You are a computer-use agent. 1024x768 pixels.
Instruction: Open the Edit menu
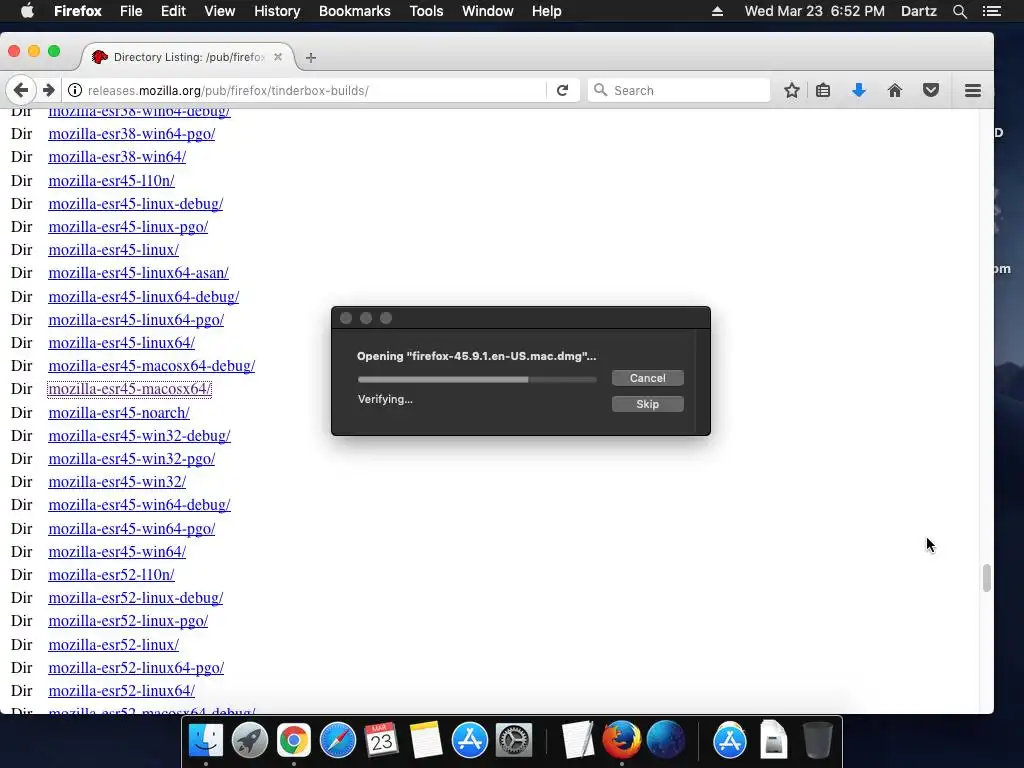pyautogui.click(x=173, y=11)
